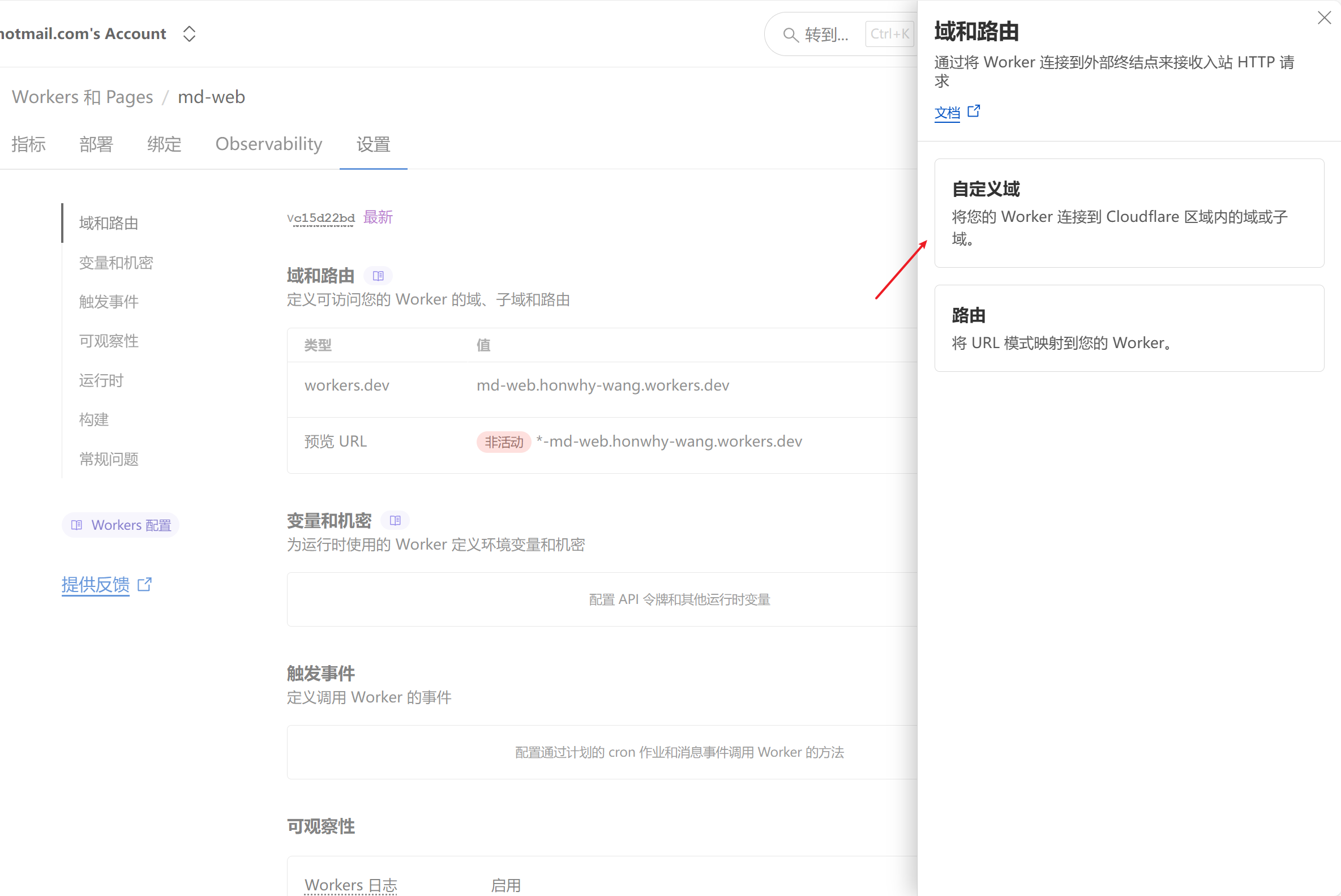This screenshot has height=896, width=1341.
Task: Select the 路由 option card
Action: click(1129, 328)
